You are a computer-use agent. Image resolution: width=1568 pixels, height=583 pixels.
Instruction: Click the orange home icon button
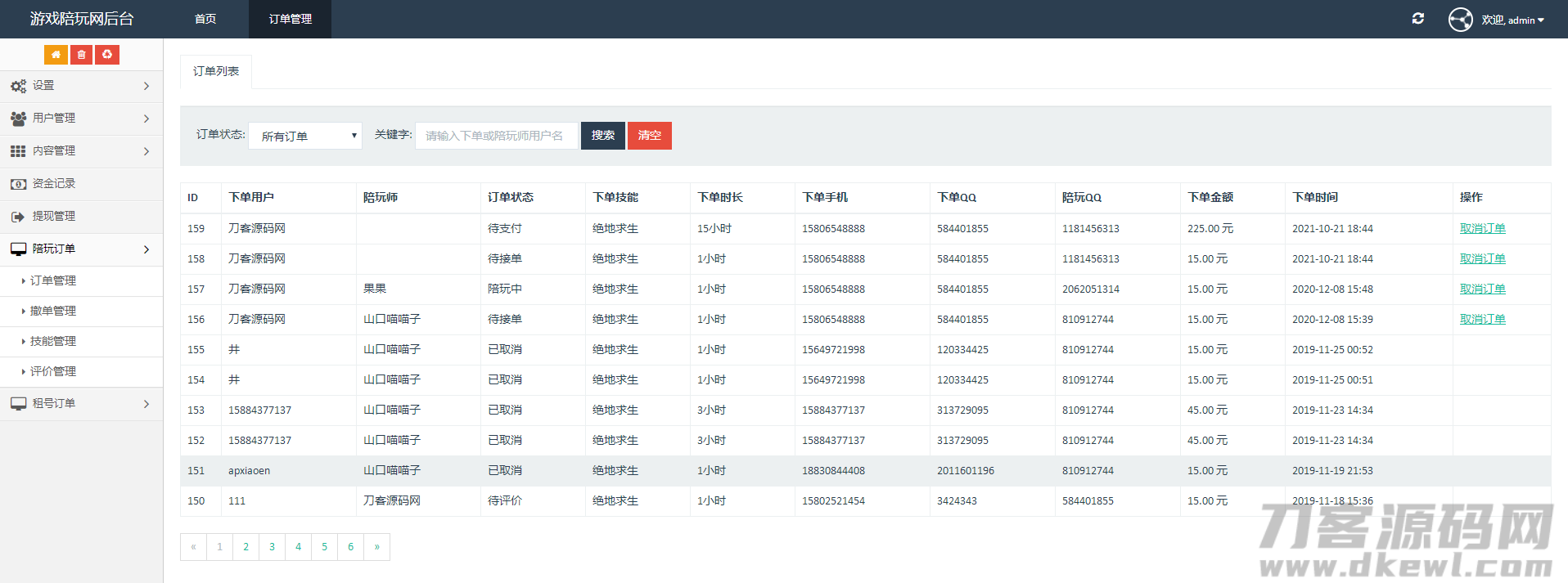(x=56, y=55)
